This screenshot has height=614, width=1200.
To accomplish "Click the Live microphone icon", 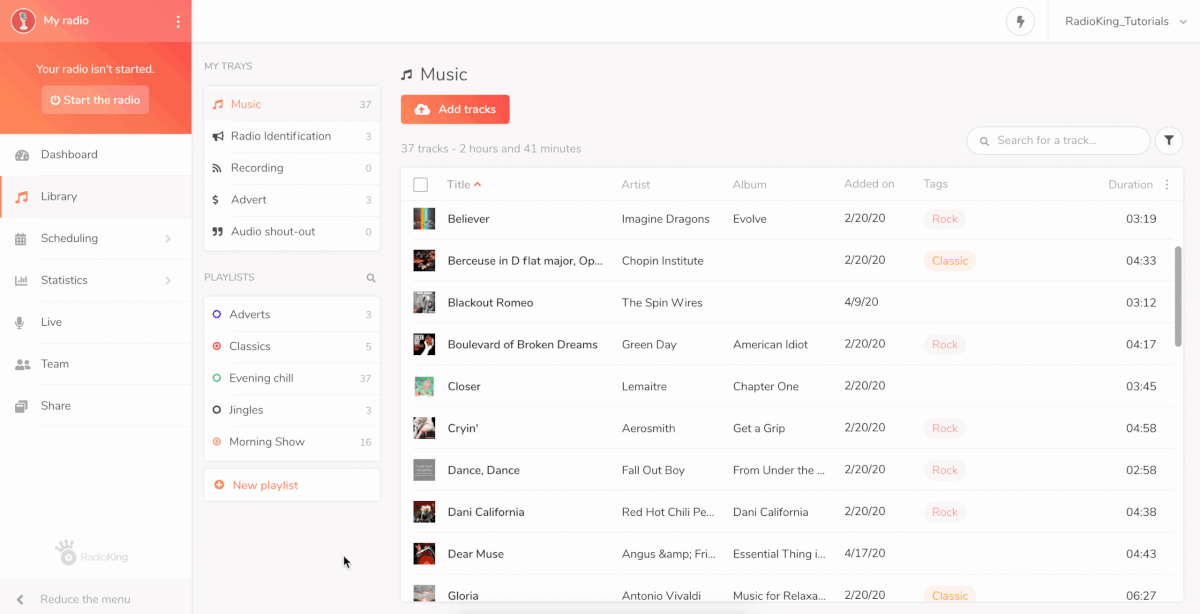I will (20, 323).
